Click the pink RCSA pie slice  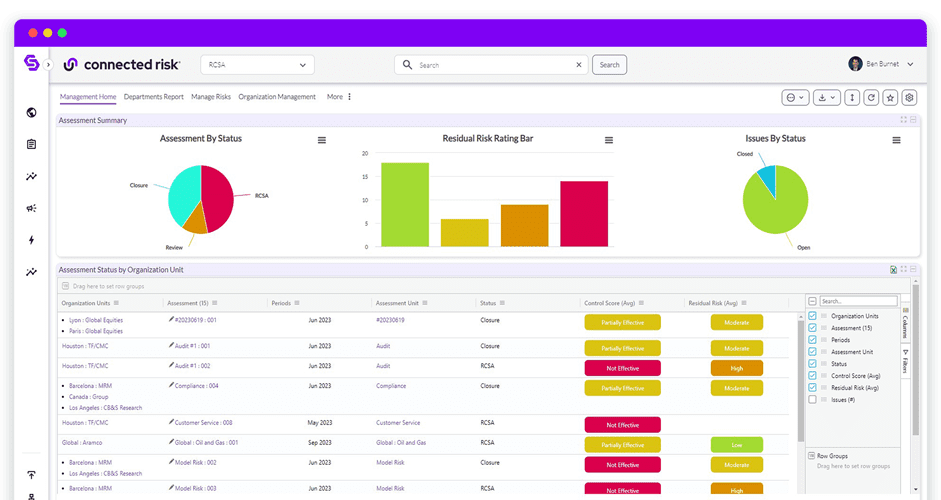tap(217, 197)
